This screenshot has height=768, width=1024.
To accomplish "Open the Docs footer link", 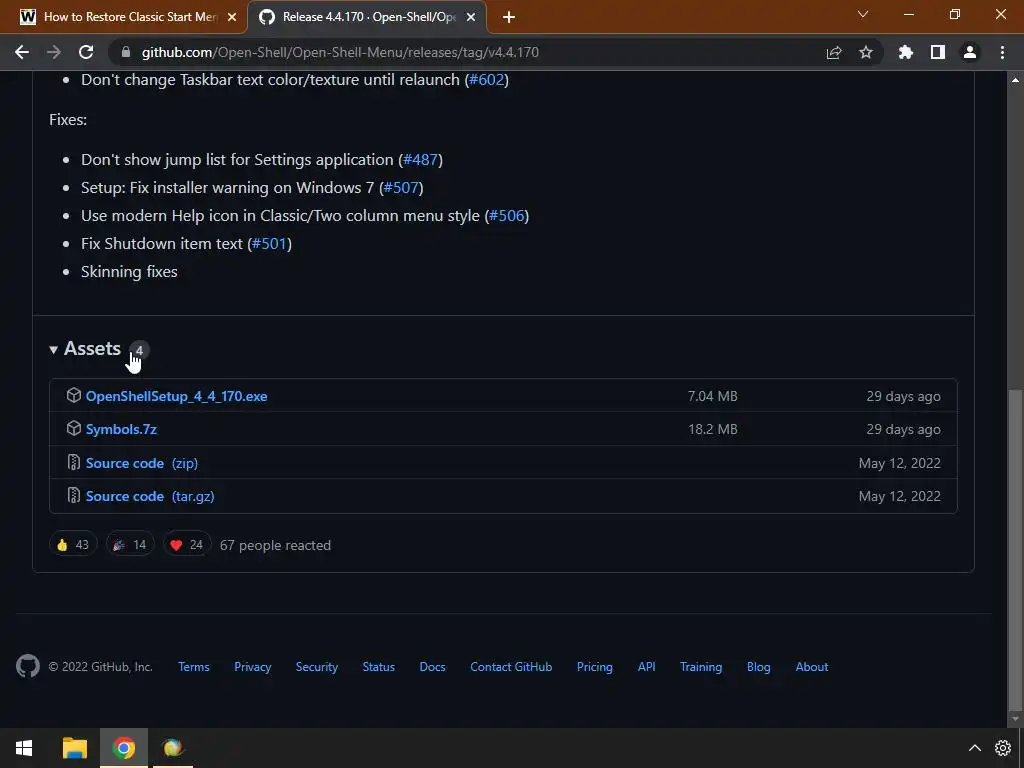I will coord(432,667).
